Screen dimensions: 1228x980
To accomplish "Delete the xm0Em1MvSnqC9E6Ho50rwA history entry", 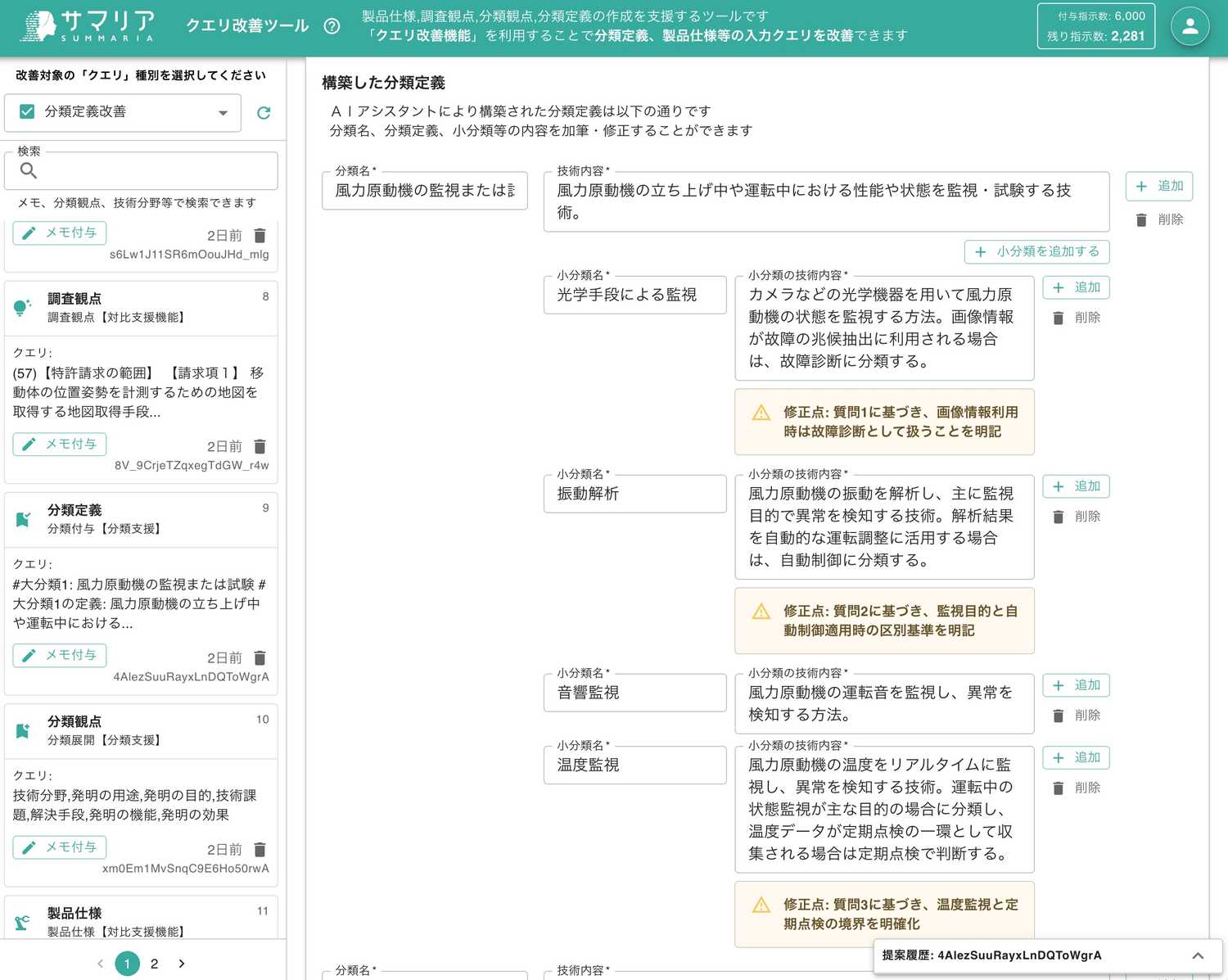I will (260, 849).
